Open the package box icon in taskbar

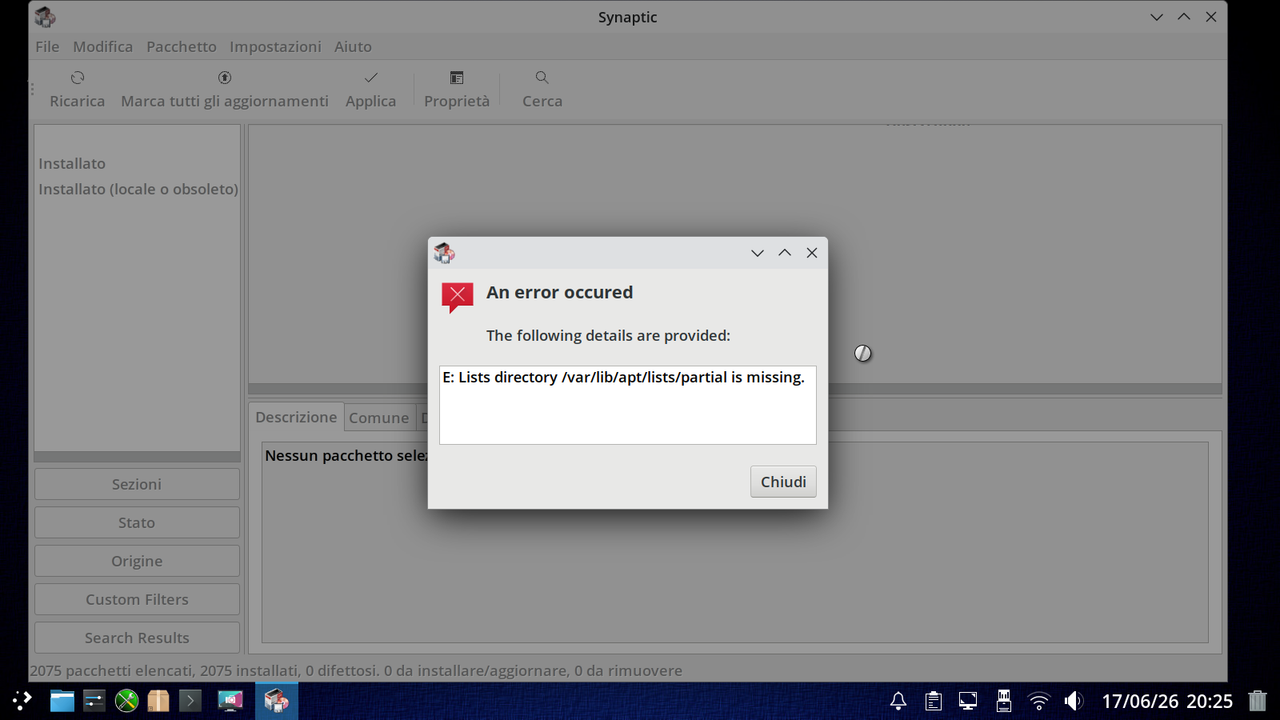[x=158, y=701]
